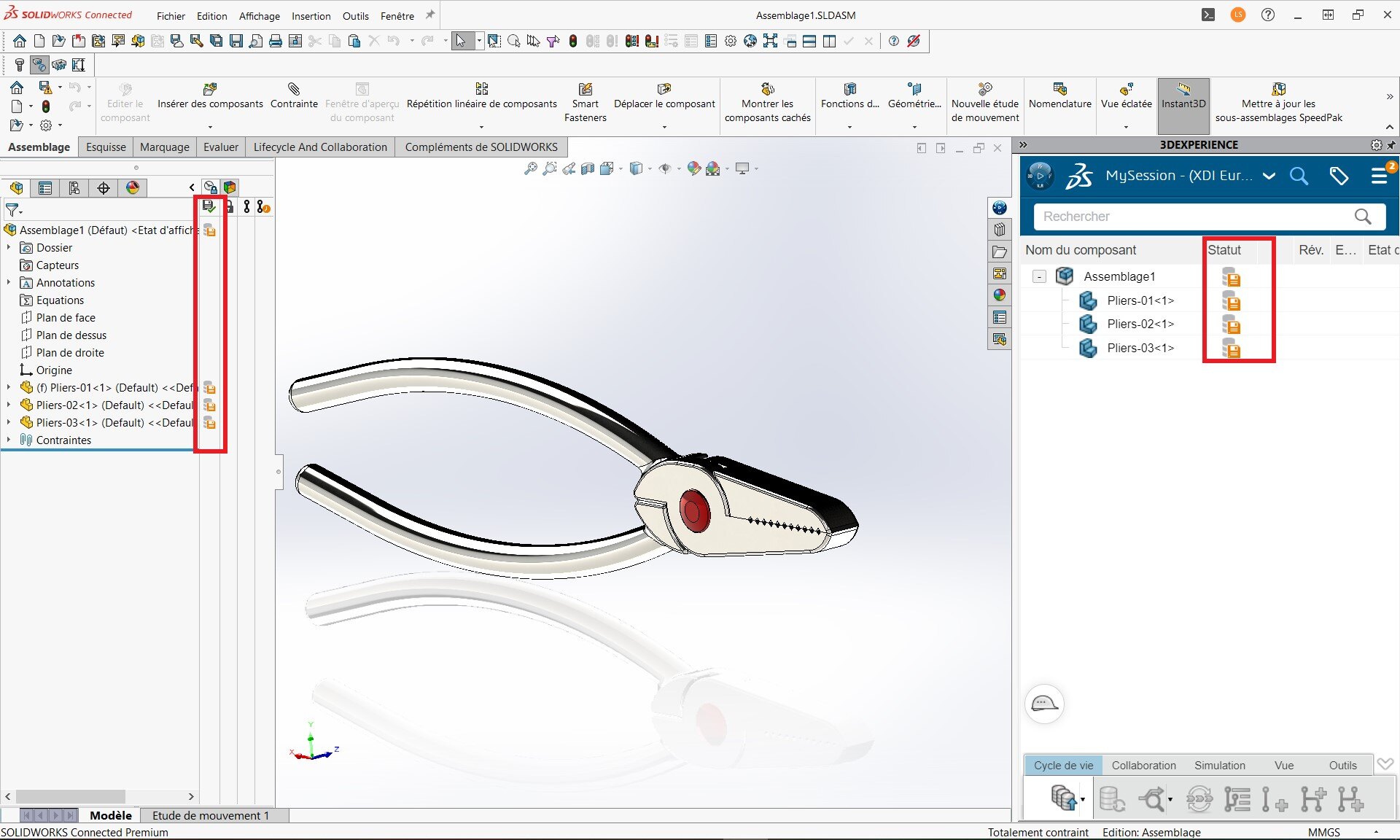
Task: Switch to the Esquisse tab
Action: [106, 147]
